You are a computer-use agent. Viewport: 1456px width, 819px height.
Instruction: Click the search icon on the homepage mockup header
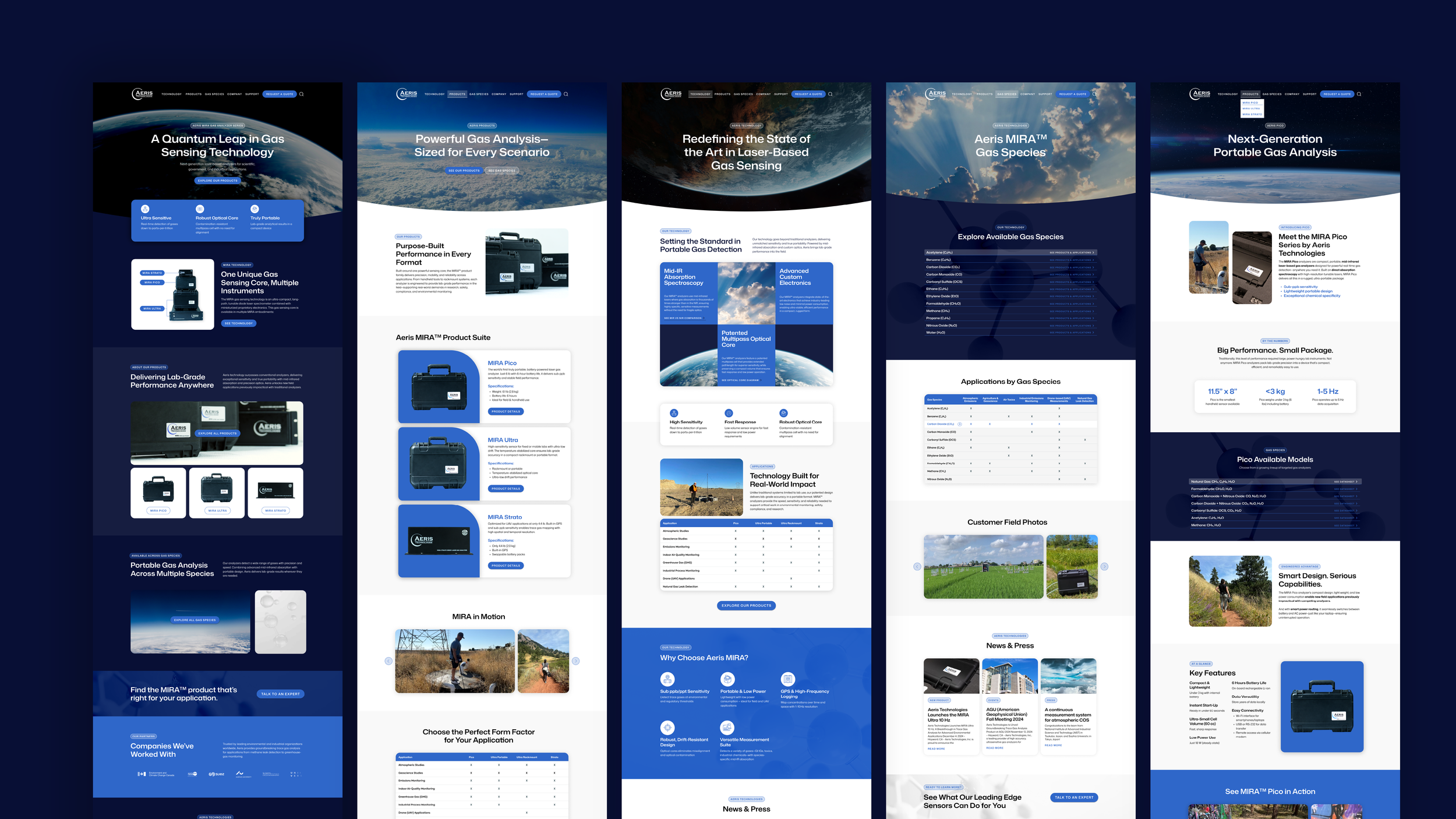[x=301, y=94]
